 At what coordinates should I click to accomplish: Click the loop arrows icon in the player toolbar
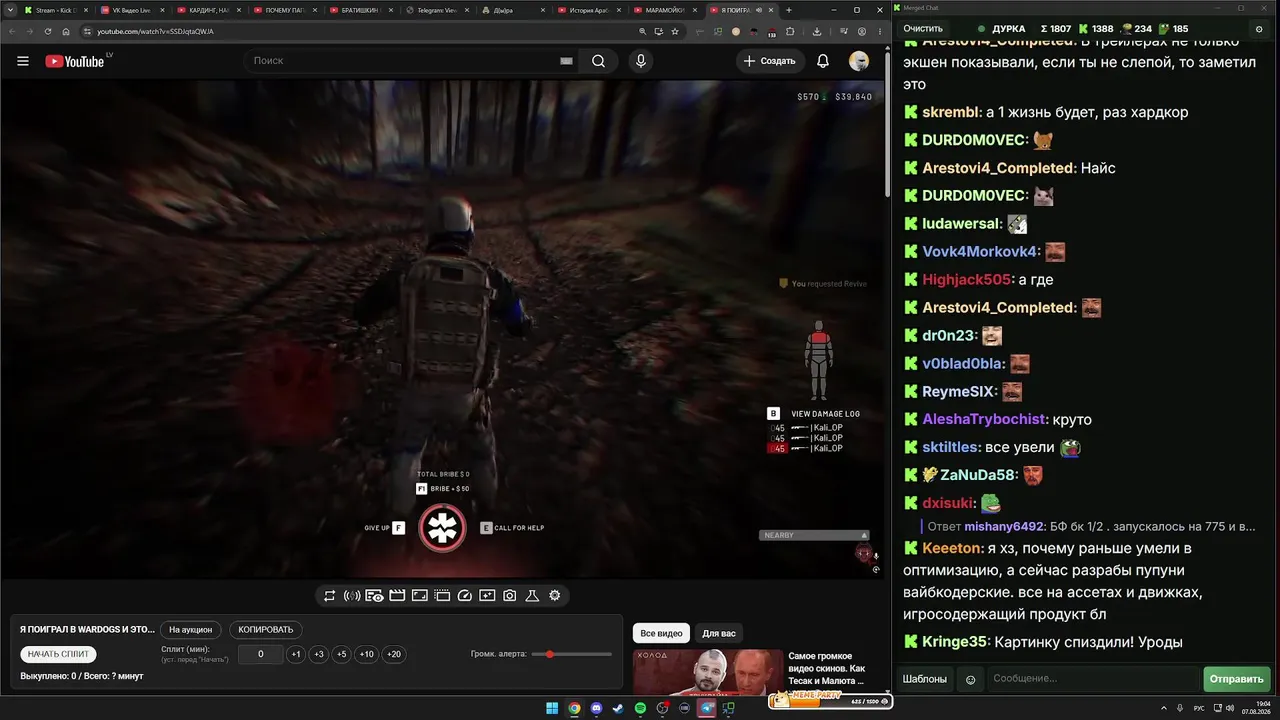click(x=329, y=596)
